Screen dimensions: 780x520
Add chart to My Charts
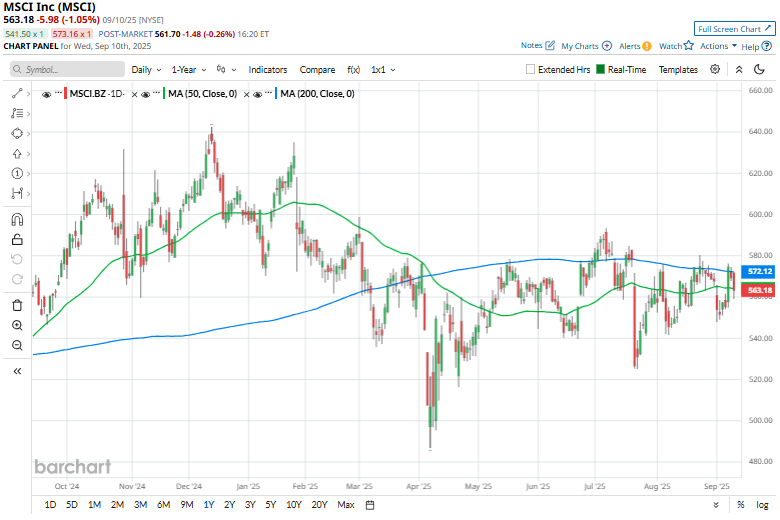[x=607, y=46]
